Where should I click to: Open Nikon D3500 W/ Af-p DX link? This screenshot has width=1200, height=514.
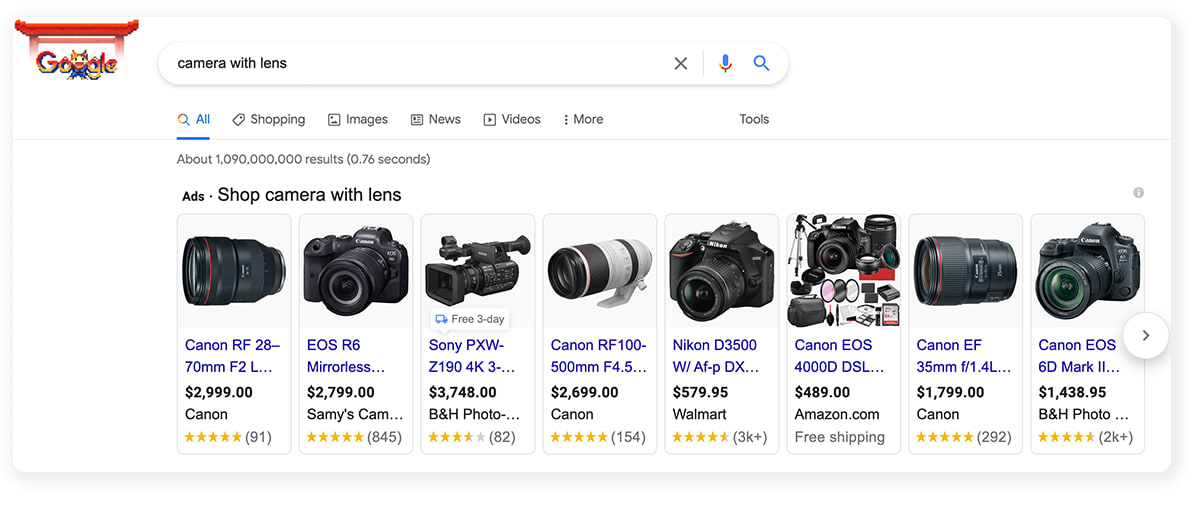pos(716,356)
